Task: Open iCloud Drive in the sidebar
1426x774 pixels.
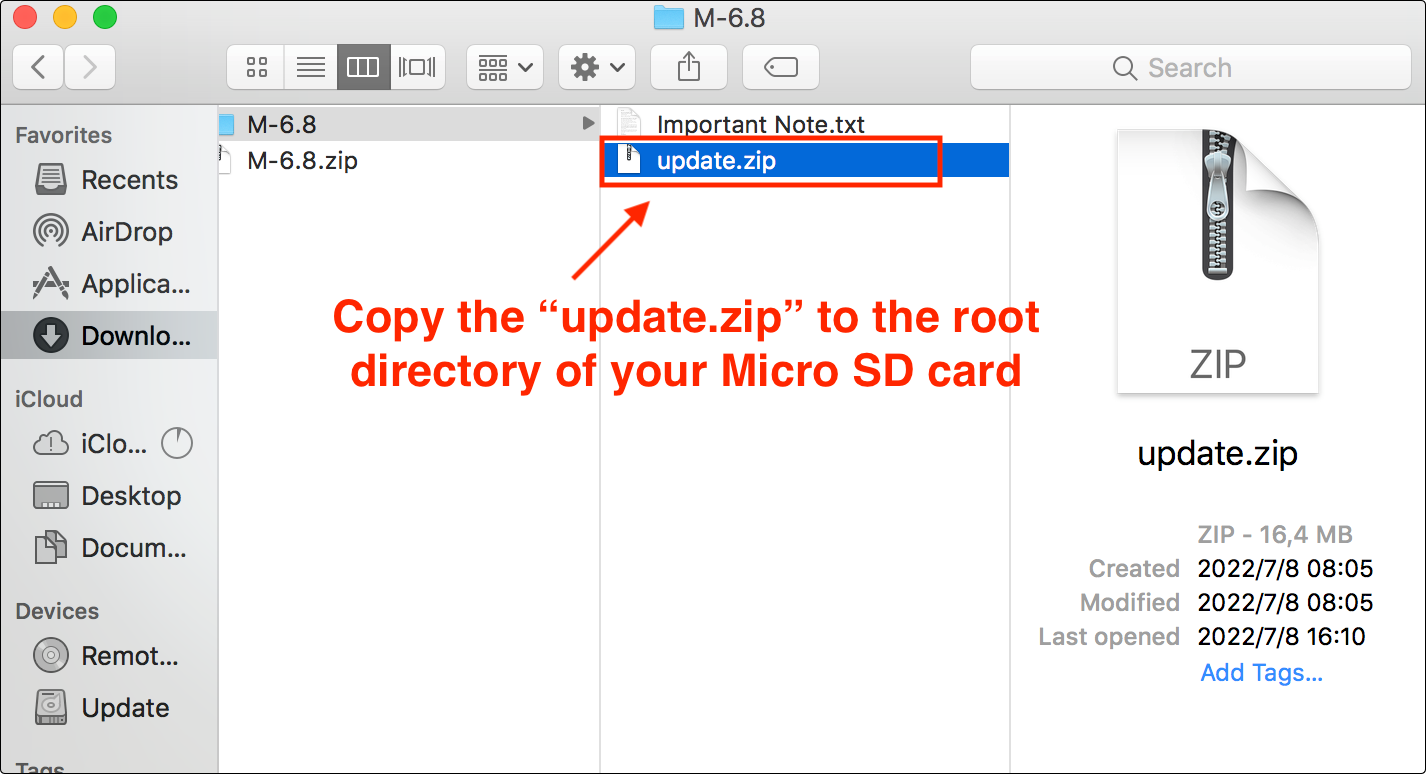Action: (x=109, y=444)
